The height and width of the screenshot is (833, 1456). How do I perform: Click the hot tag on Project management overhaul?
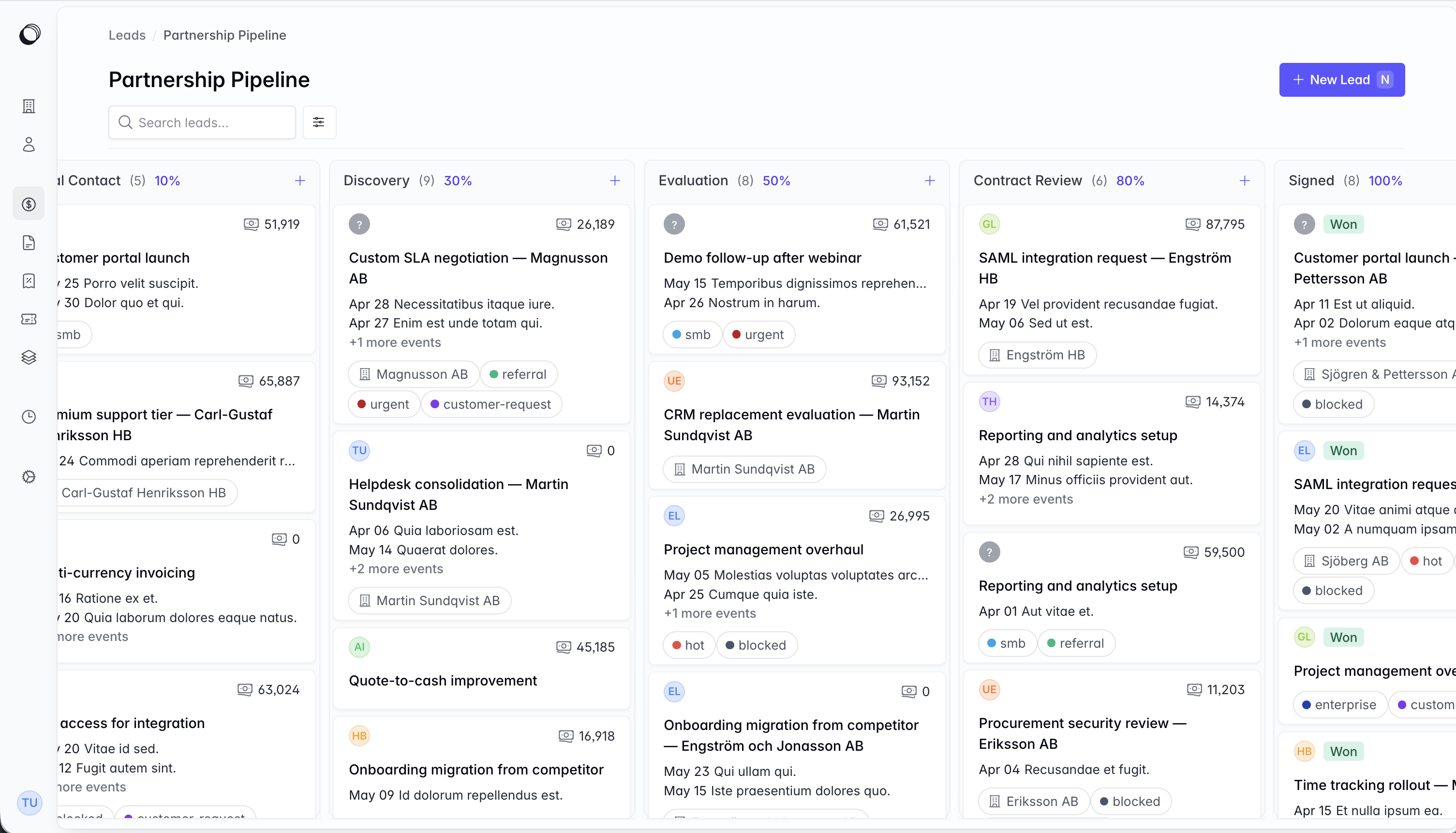coord(688,645)
